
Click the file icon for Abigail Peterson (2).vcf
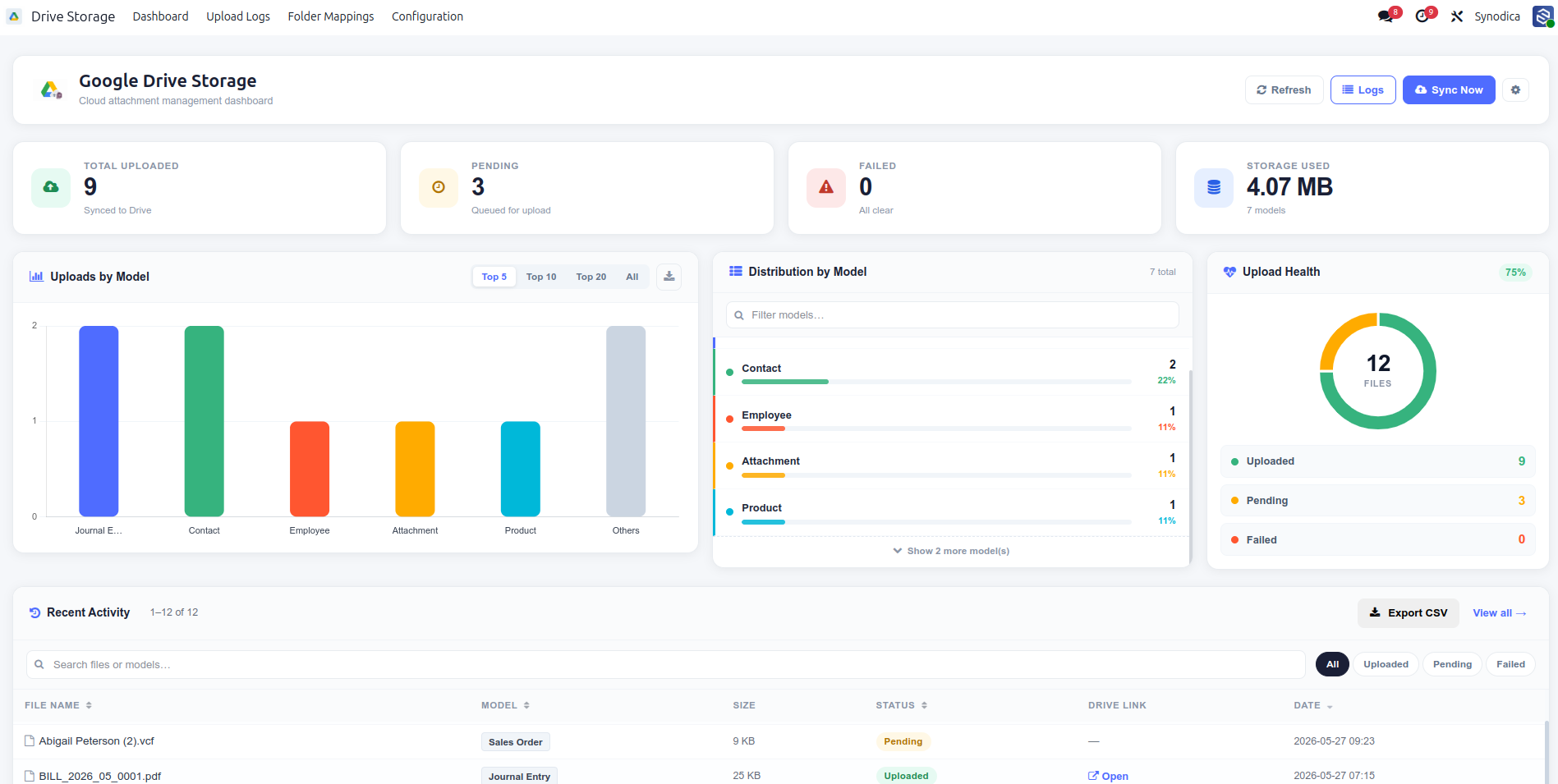30,740
